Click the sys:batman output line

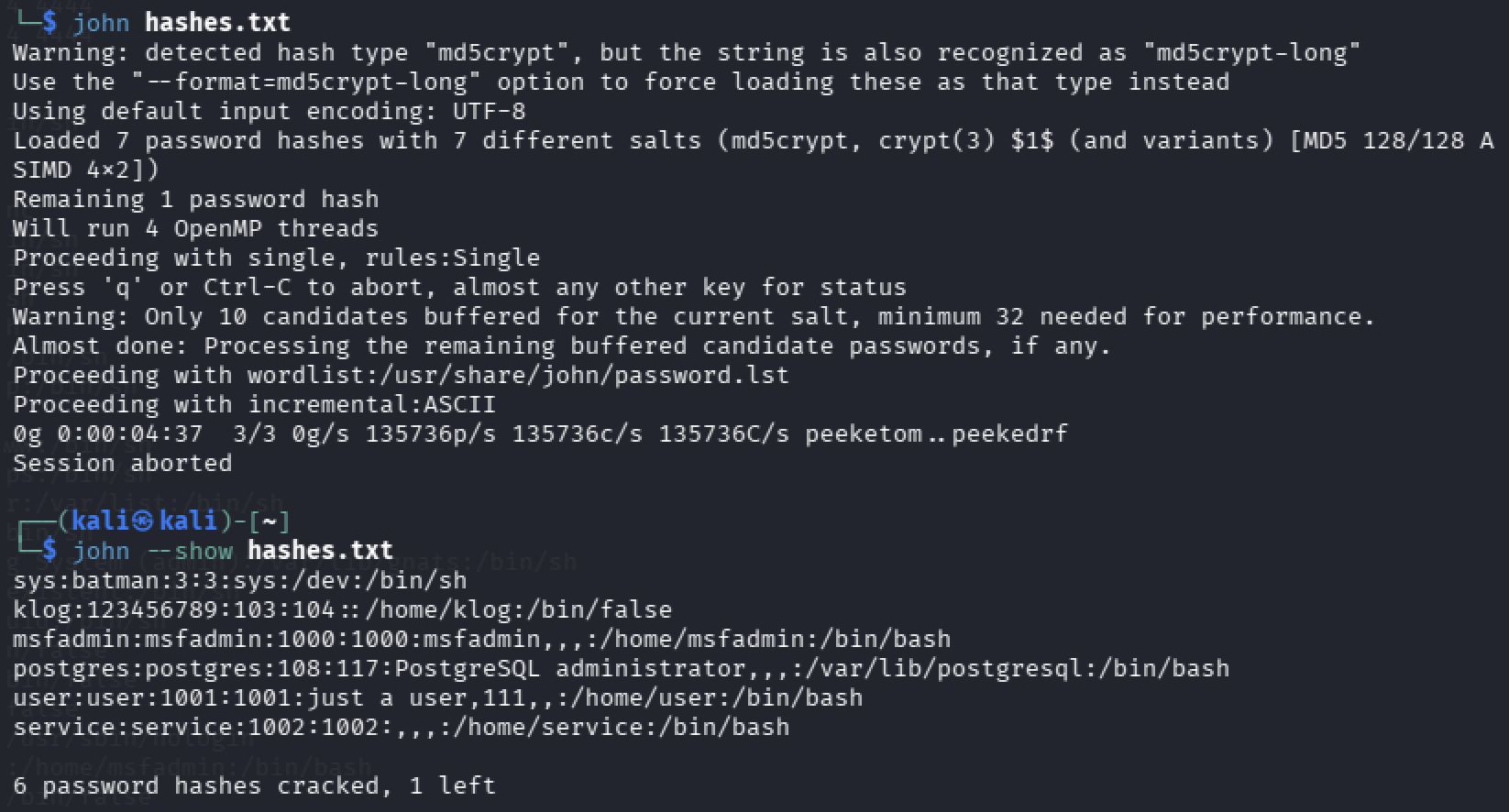[x=240, y=580]
